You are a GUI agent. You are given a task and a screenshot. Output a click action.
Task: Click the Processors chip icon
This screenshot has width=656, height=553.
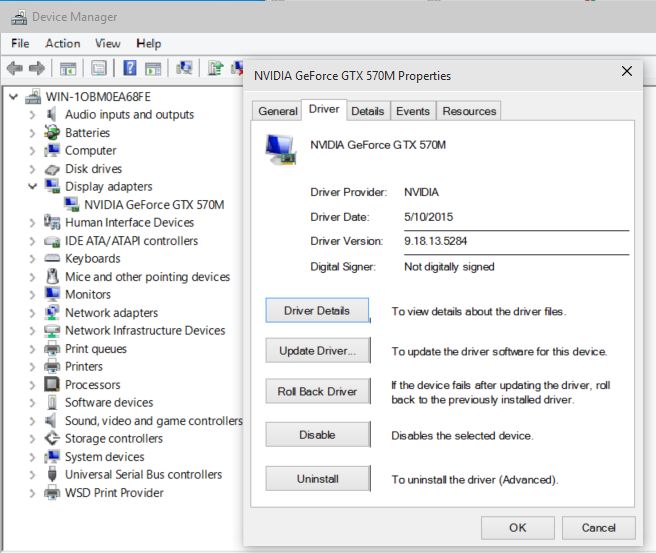(52, 384)
